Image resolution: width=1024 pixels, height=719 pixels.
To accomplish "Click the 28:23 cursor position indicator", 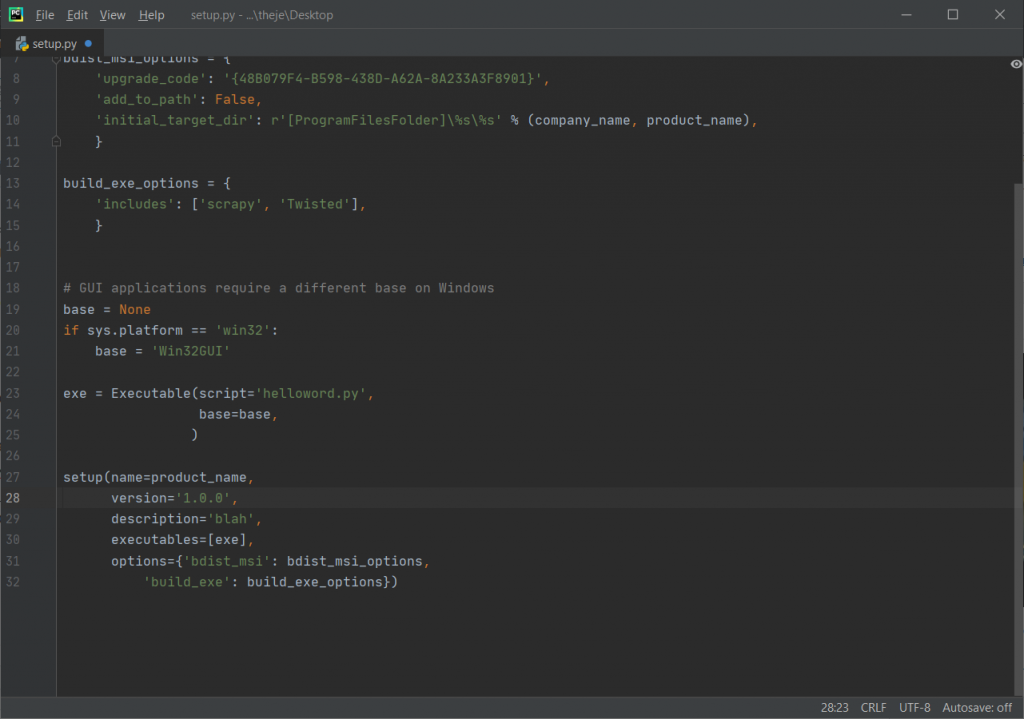I will pos(835,707).
